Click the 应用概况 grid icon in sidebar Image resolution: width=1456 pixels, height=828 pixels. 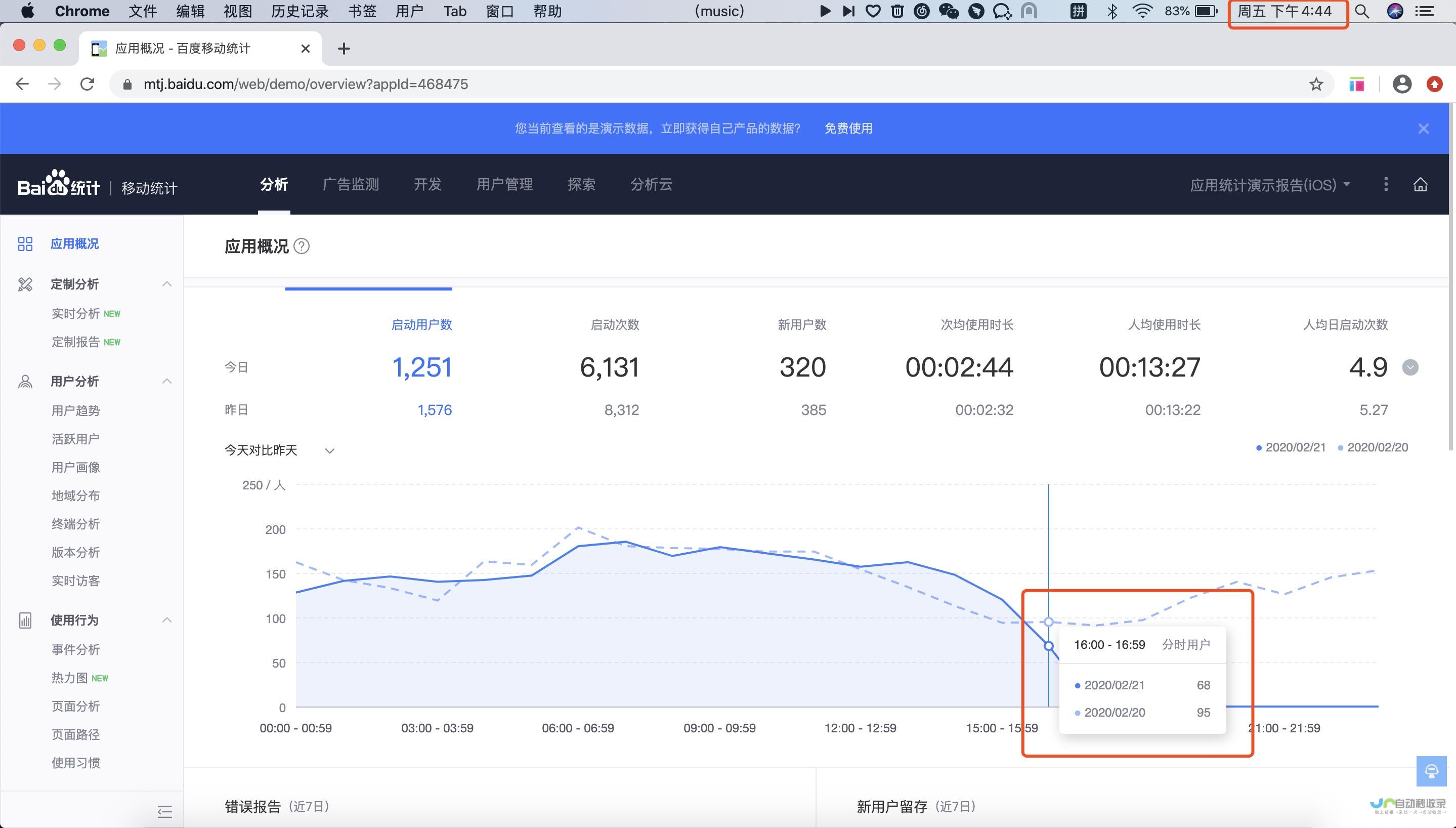pyautogui.click(x=25, y=244)
